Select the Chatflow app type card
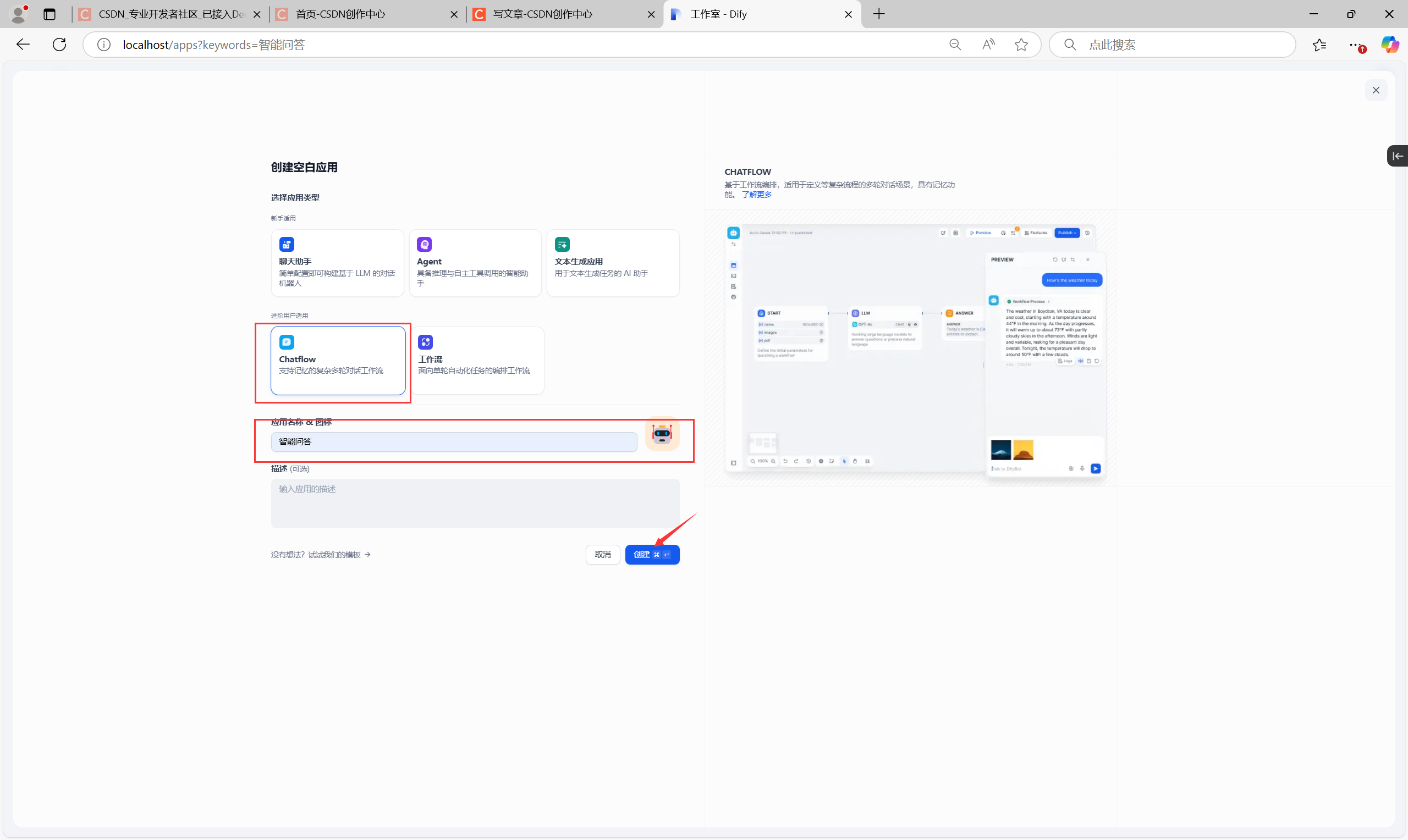The width and height of the screenshot is (1408, 840). (338, 360)
